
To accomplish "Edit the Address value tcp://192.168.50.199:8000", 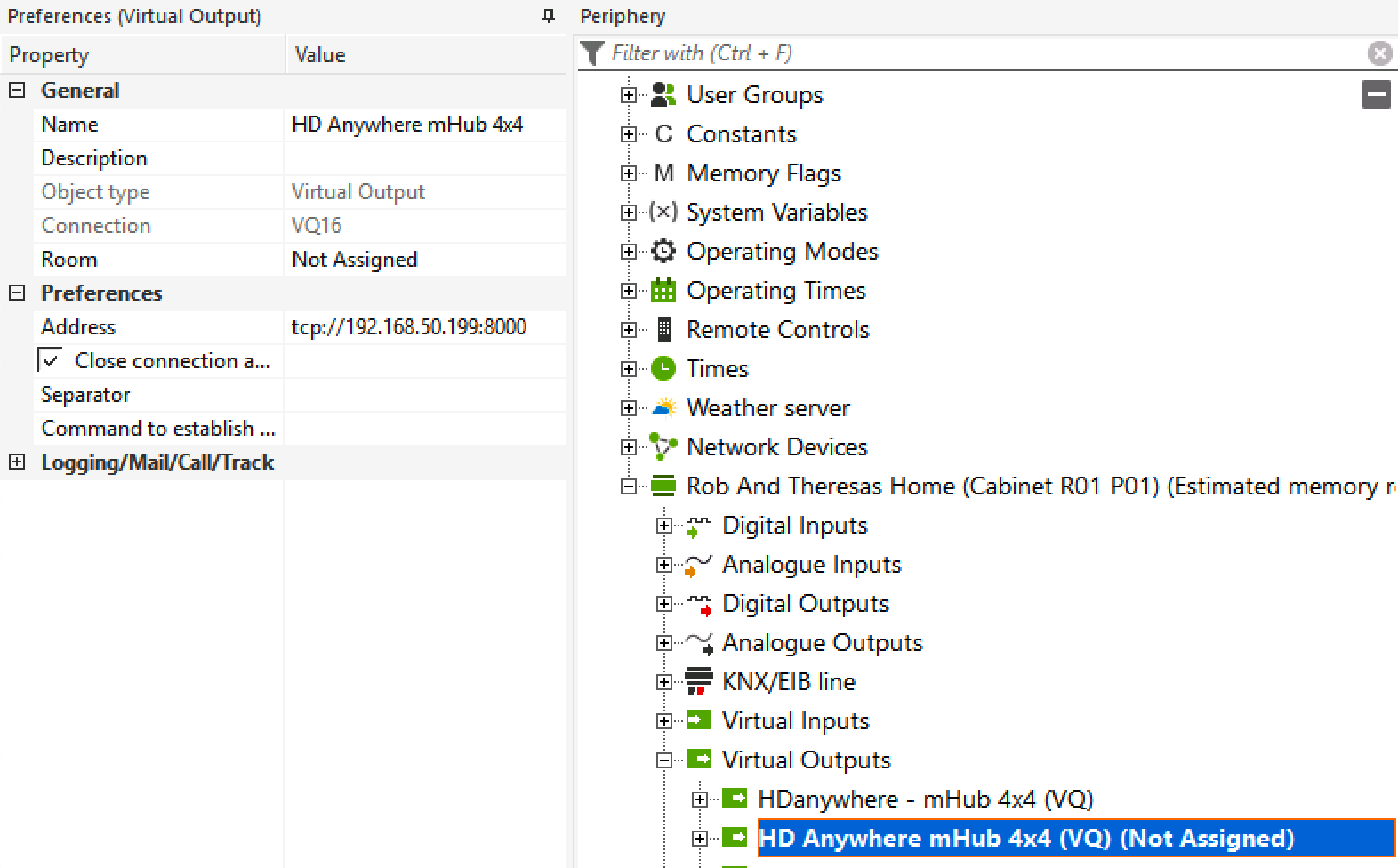I will click(424, 327).
